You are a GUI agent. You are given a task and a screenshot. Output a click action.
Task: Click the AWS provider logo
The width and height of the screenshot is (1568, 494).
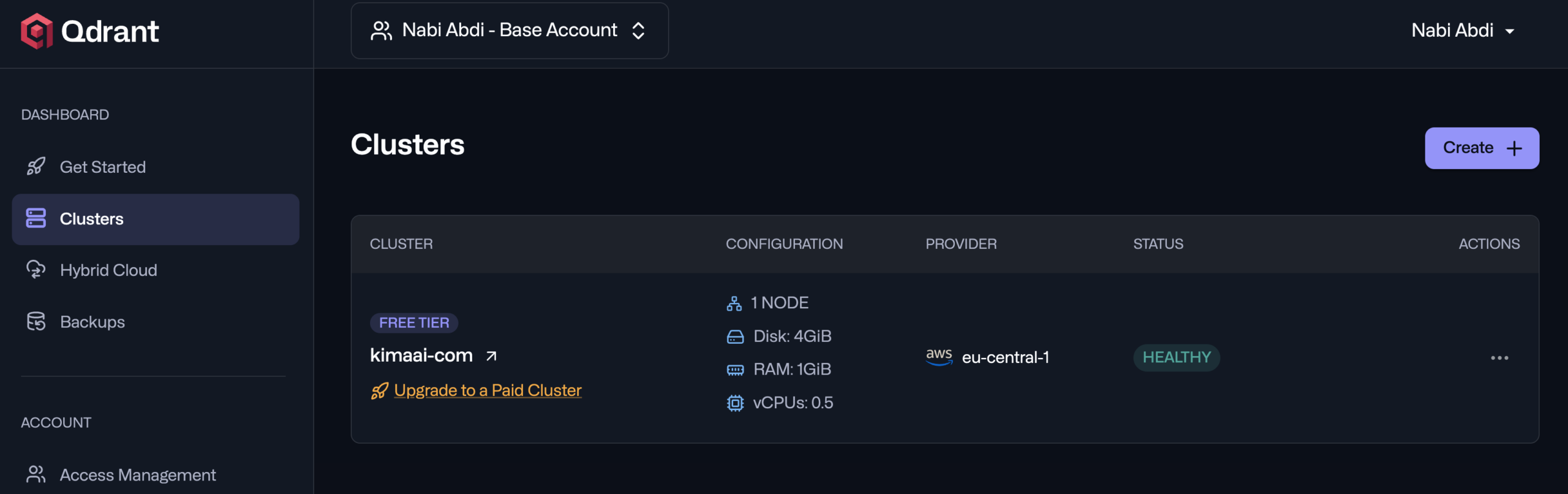(x=939, y=357)
